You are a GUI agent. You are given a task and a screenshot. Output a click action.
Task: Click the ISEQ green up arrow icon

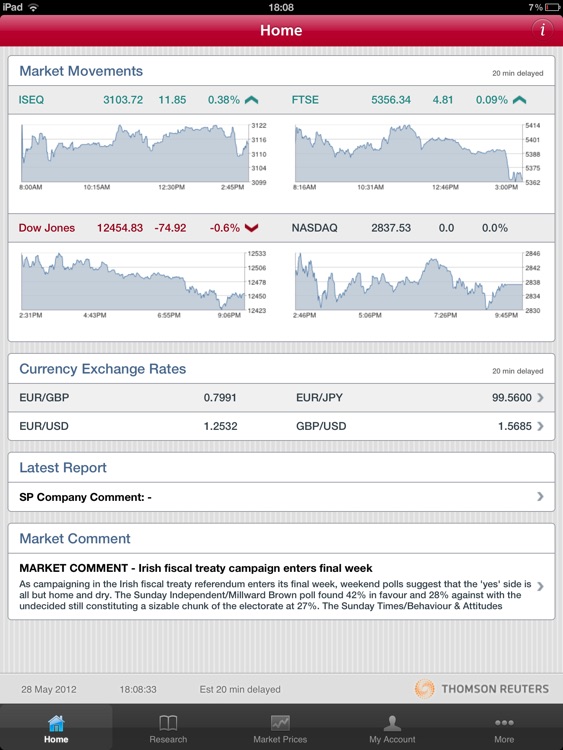pyautogui.click(x=251, y=100)
